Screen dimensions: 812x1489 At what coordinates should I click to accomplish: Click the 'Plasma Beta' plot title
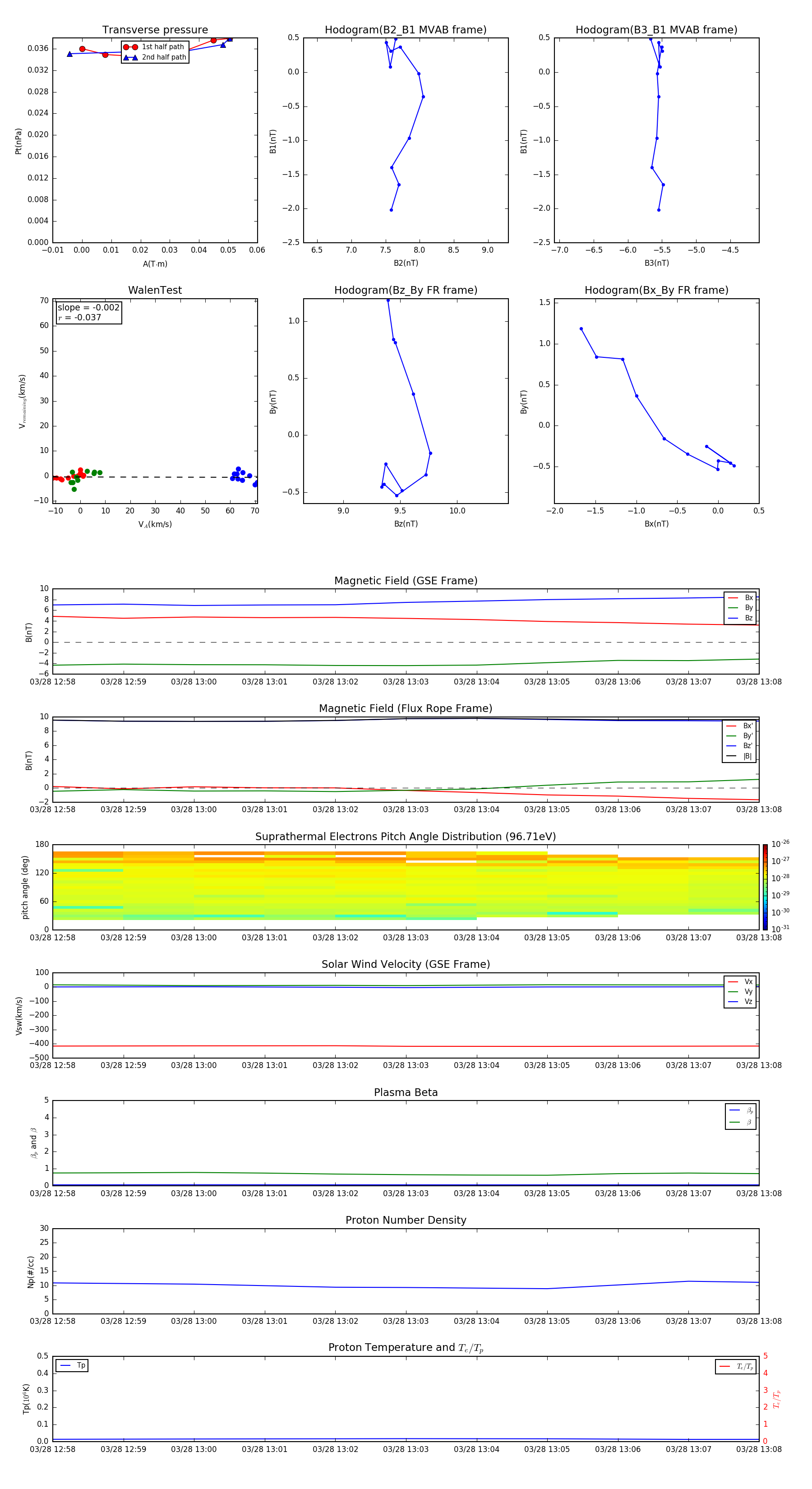[x=406, y=1092]
